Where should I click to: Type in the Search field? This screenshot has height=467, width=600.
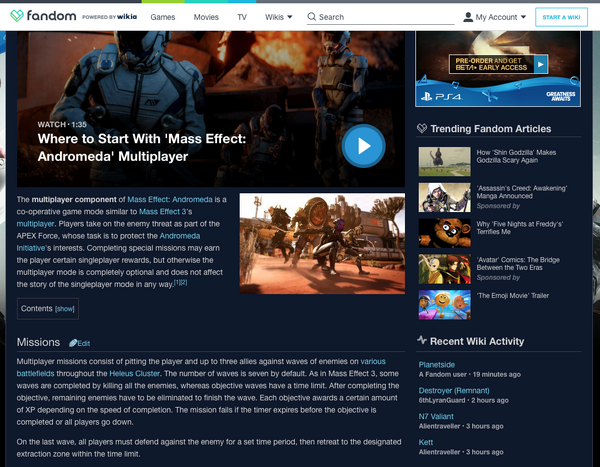pyautogui.click(x=380, y=17)
